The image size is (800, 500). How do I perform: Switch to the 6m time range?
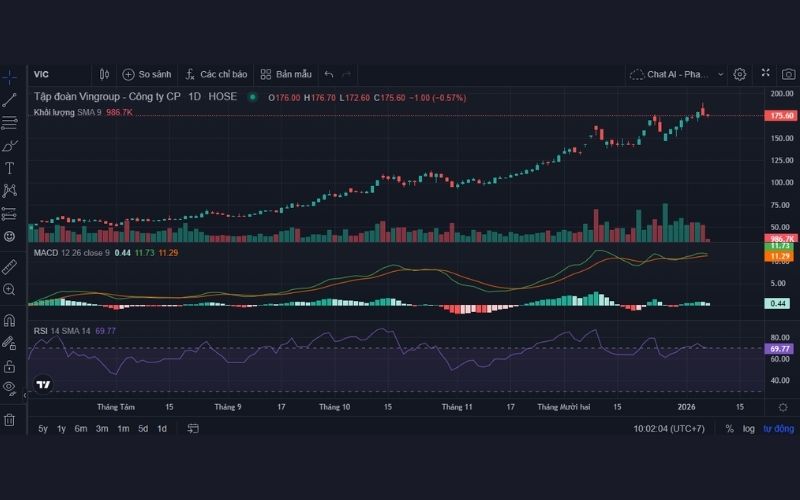pos(81,428)
